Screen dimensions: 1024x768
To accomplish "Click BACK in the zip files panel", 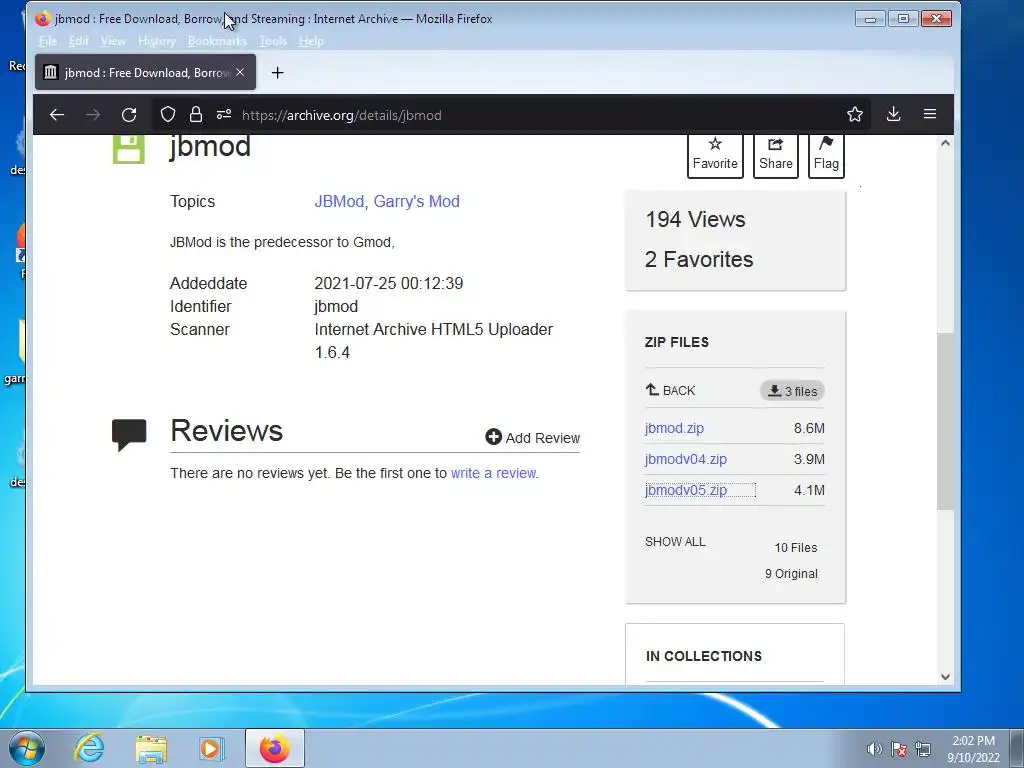I will pyautogui.click(x=670, y=391).
